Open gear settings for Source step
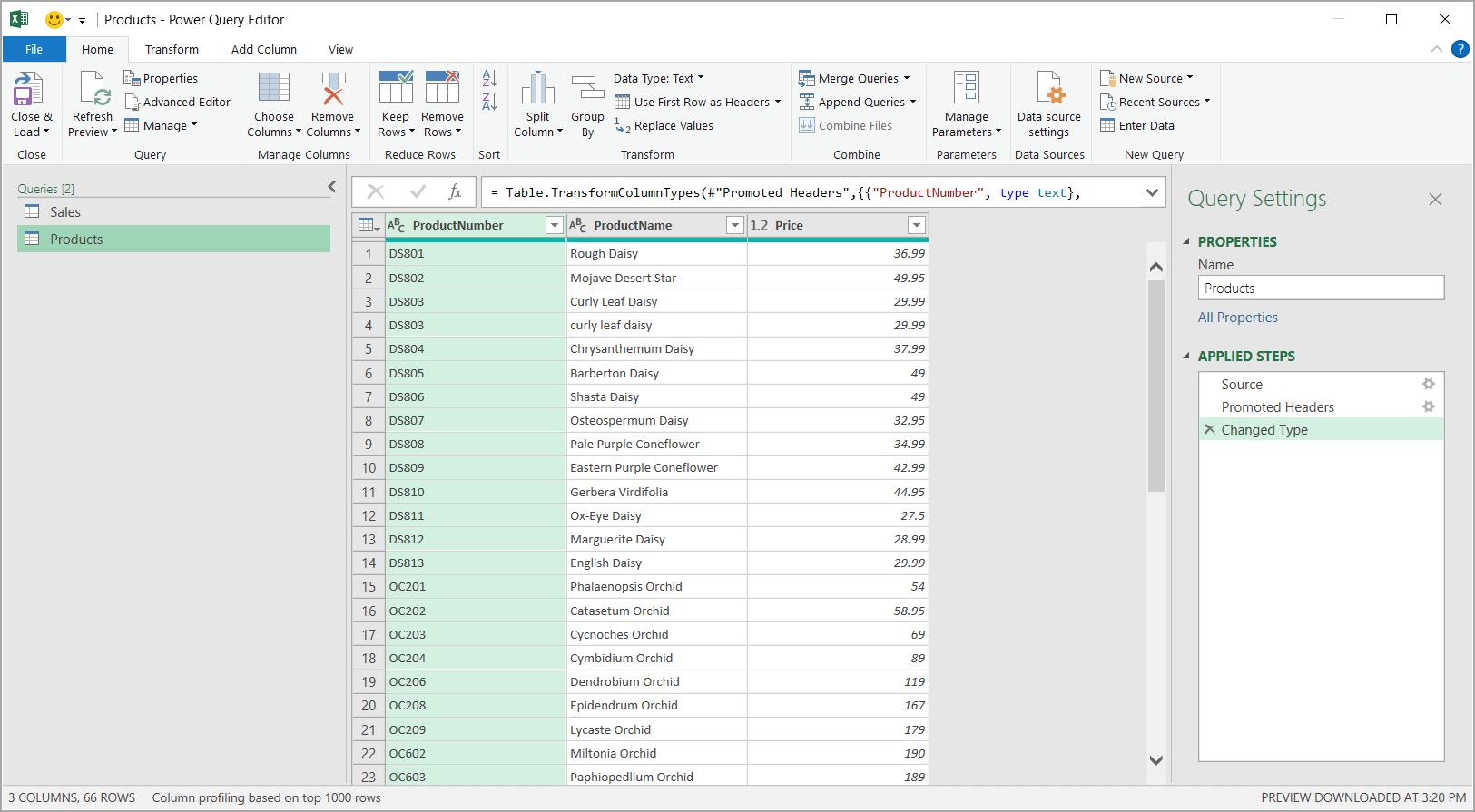Image resolution: width=1475 pixels, height=812 pixels. (1429, 384)
